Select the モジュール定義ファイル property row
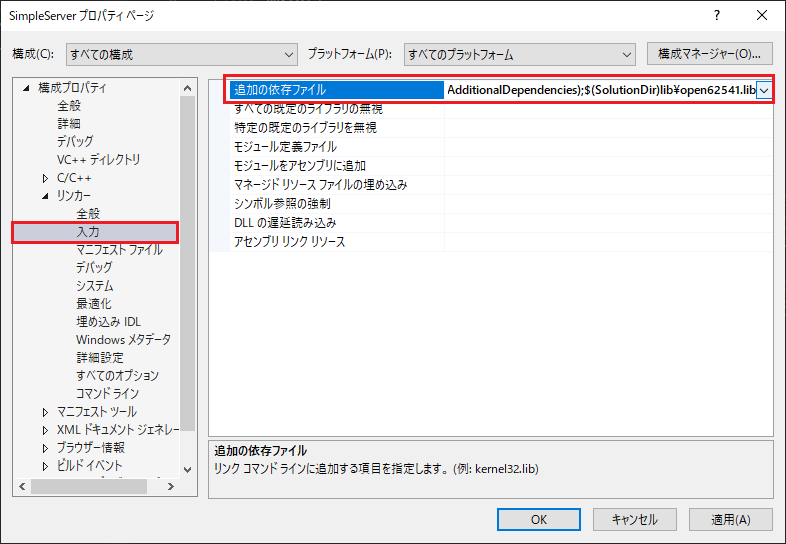786x544 pixels. coord(285,147)
